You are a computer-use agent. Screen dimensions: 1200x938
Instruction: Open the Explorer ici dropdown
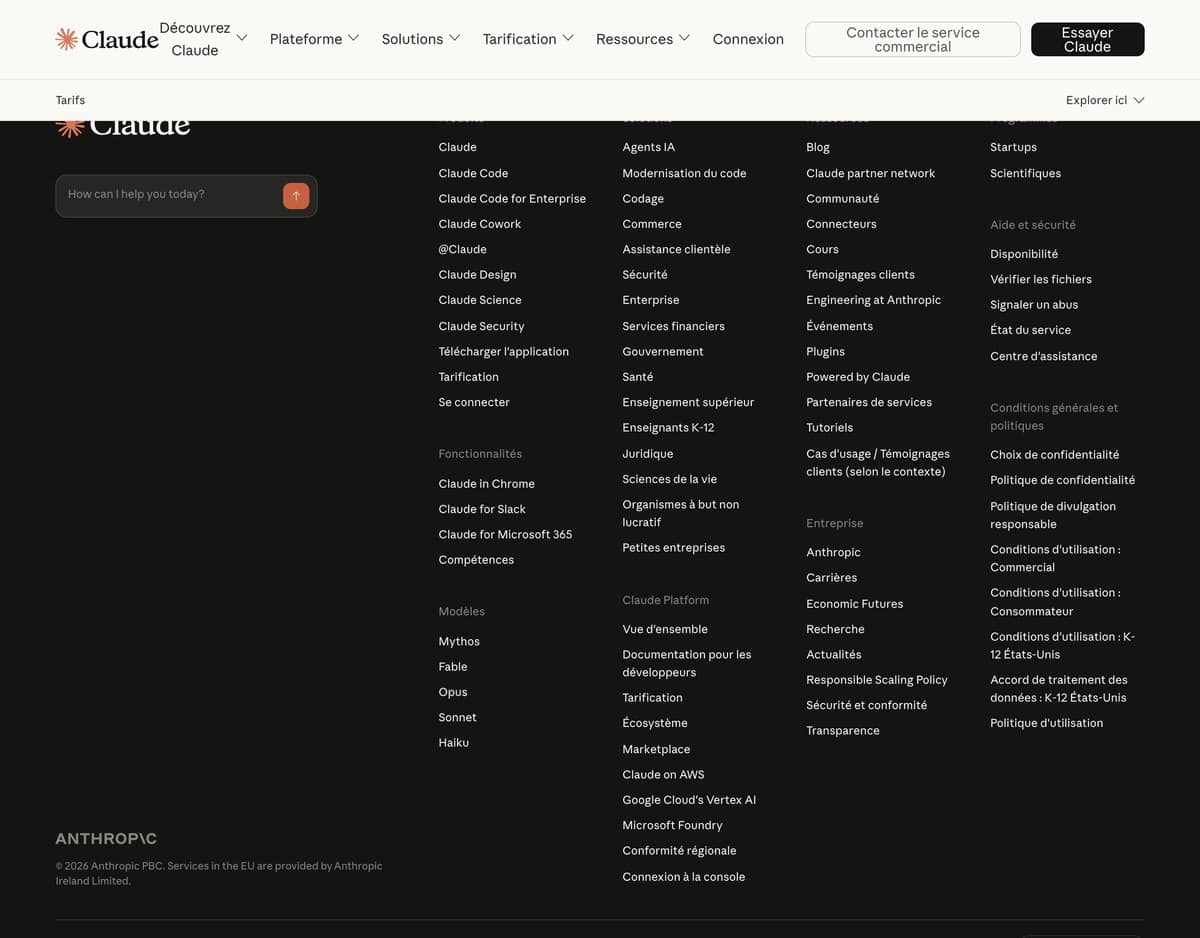(x=1105, y=100)
